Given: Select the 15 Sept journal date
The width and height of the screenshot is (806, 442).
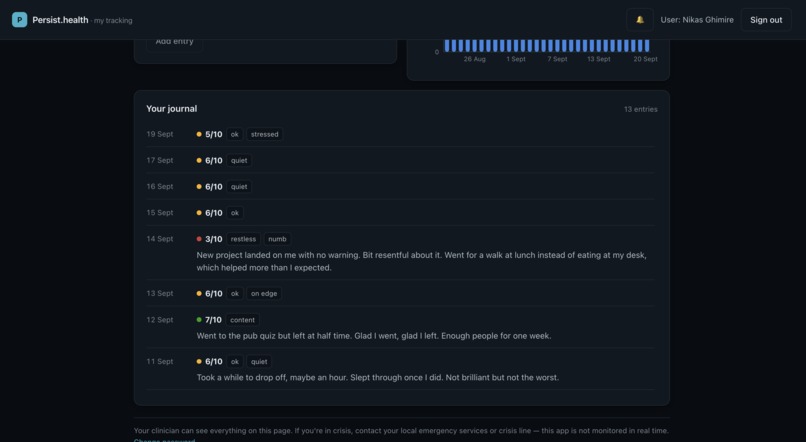Looking at the screenshot, I should pyautogui.click(x=160, y=213).
